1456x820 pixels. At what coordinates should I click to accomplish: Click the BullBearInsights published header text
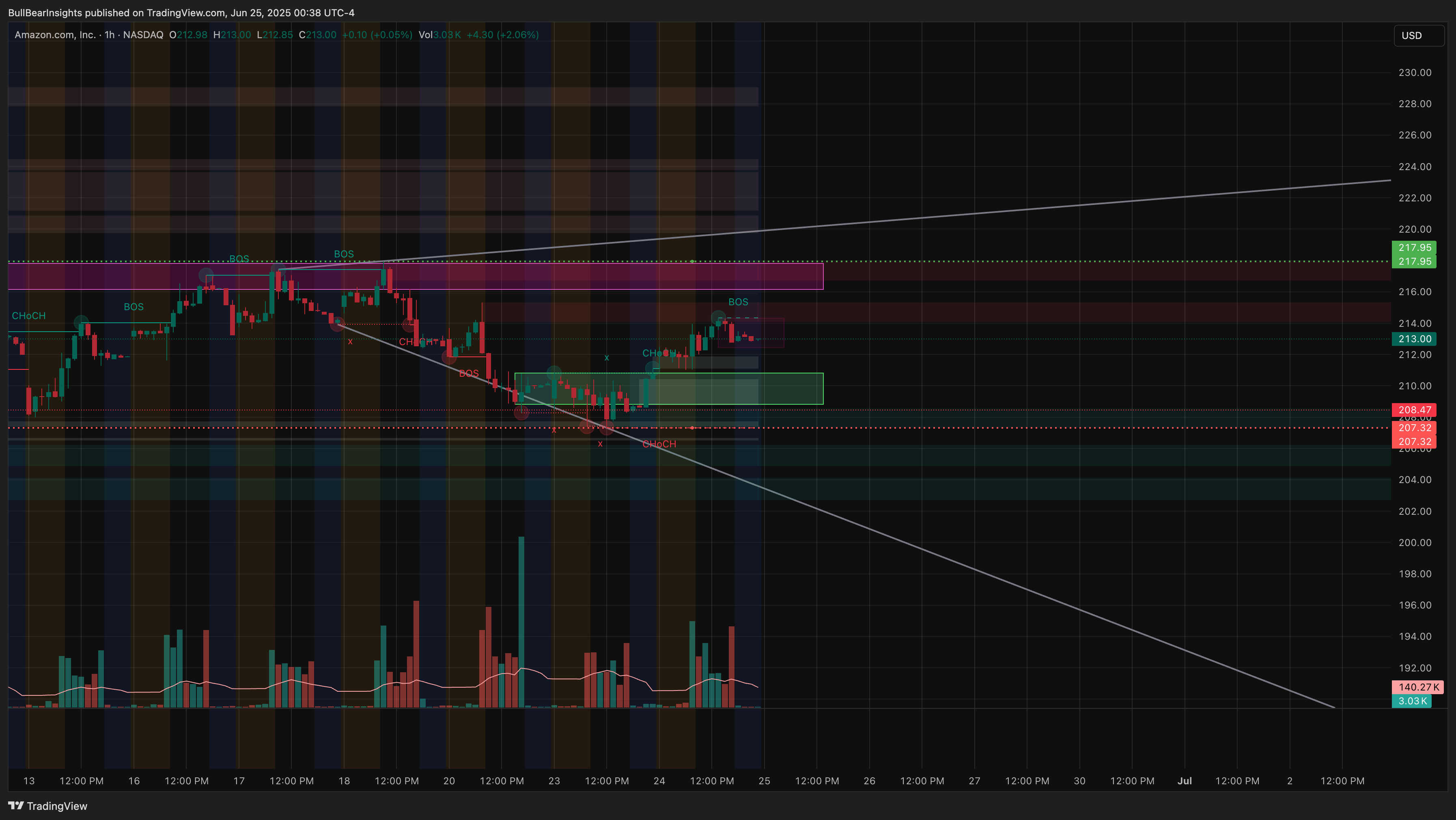[181, 13]
